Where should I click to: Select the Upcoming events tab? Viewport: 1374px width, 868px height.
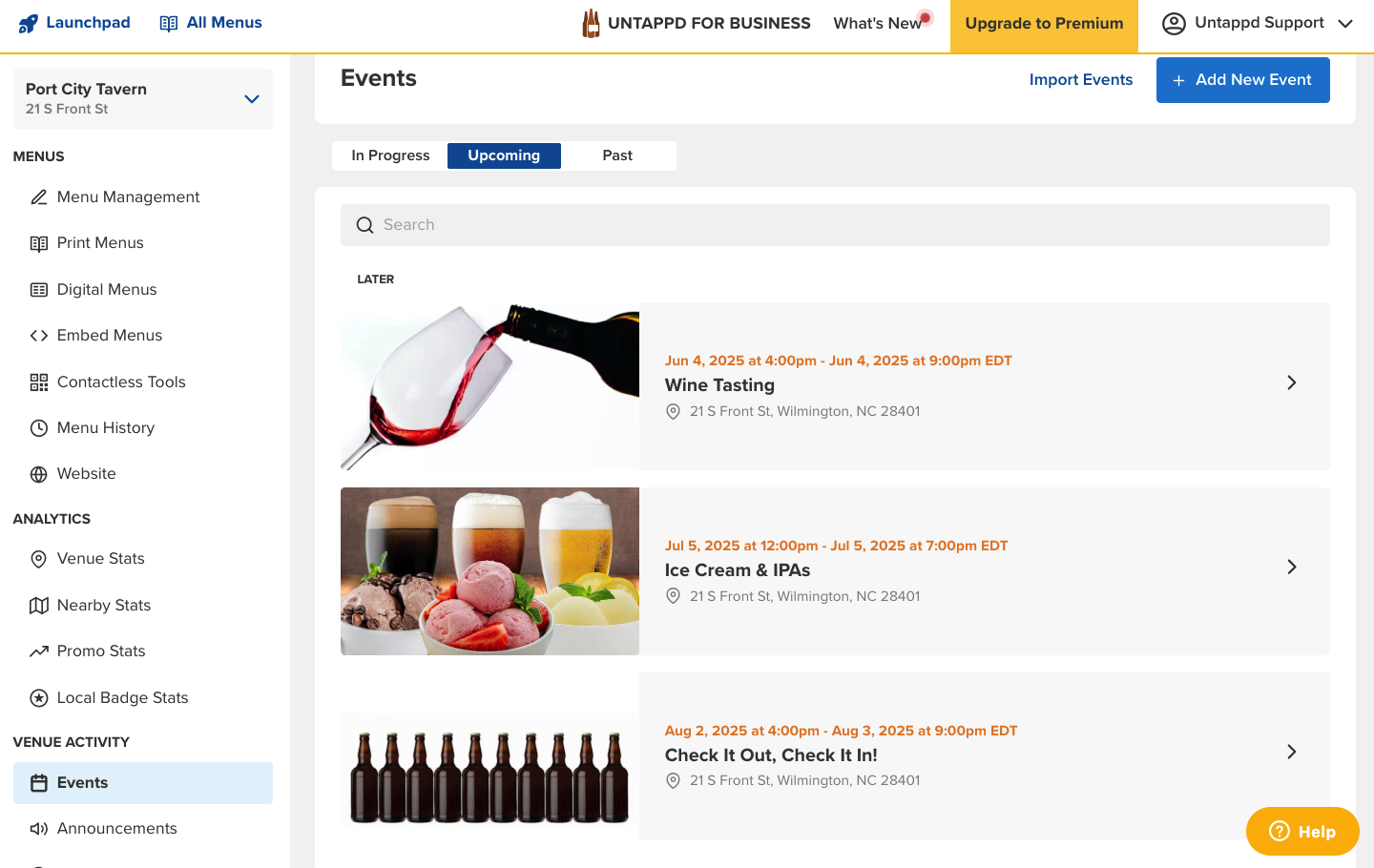[504, 155]
